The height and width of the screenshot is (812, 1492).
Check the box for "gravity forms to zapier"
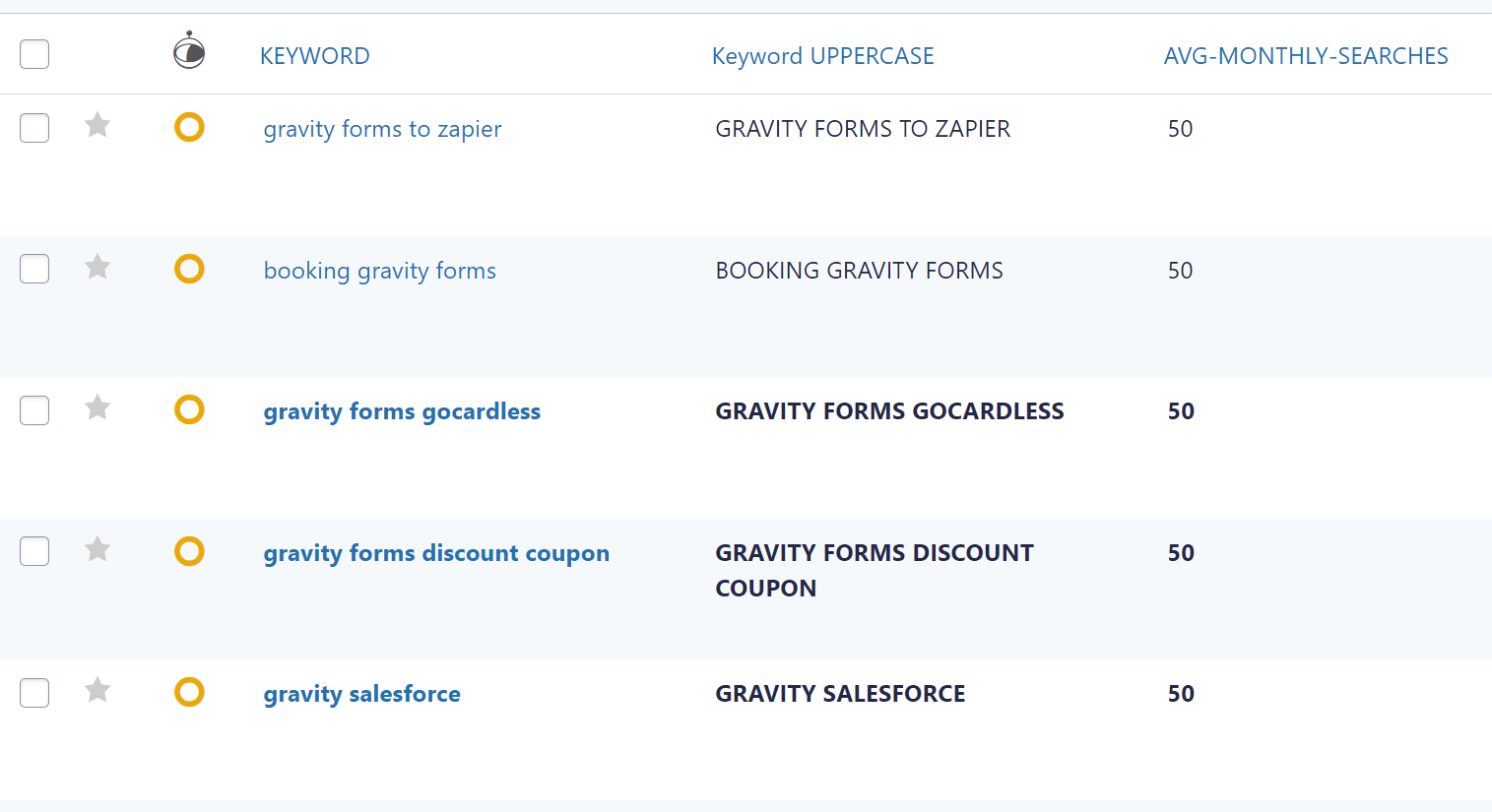coord(34,126)
